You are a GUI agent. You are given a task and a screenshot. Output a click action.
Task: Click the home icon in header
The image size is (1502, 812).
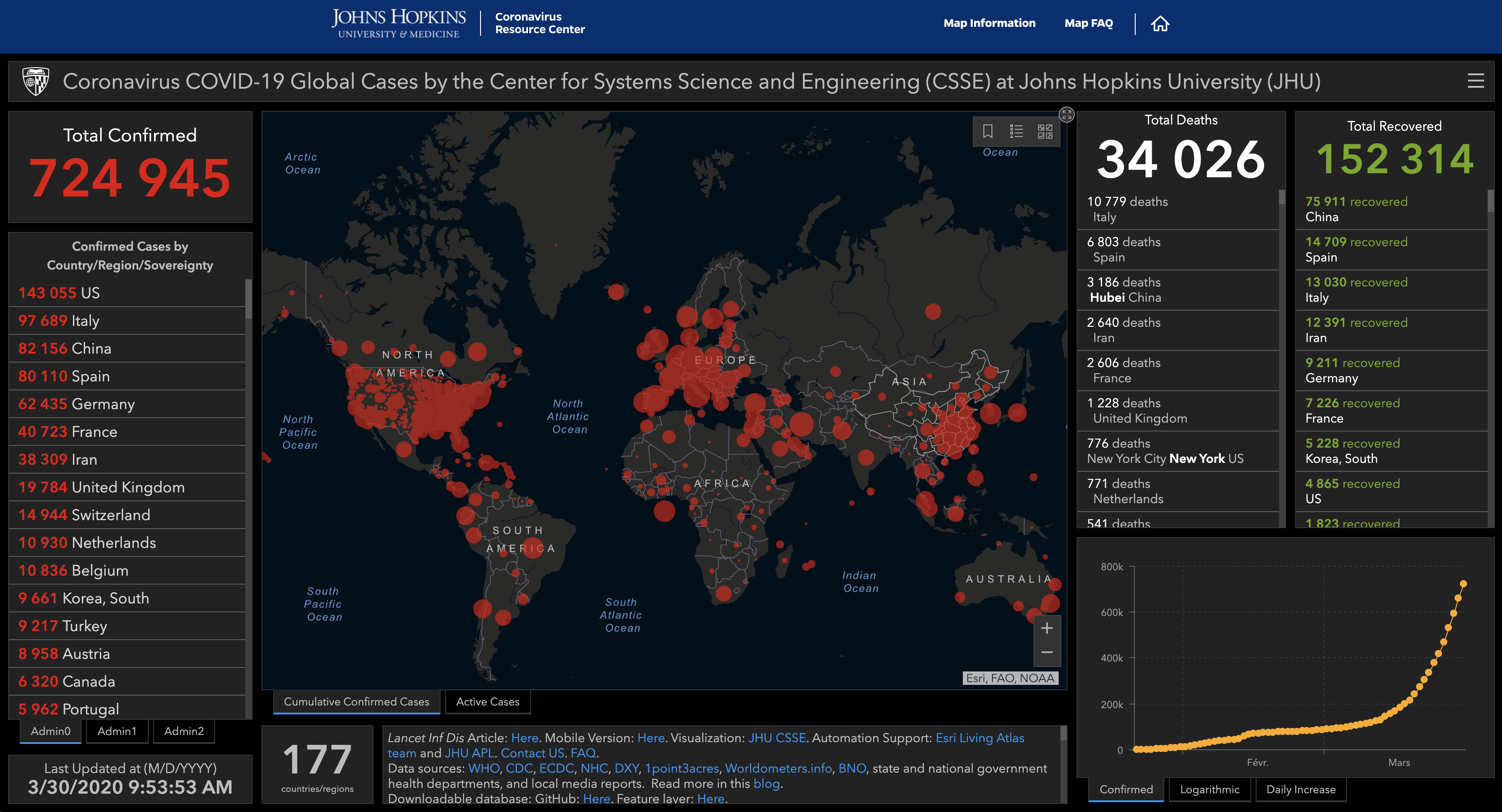(1160, 23)
